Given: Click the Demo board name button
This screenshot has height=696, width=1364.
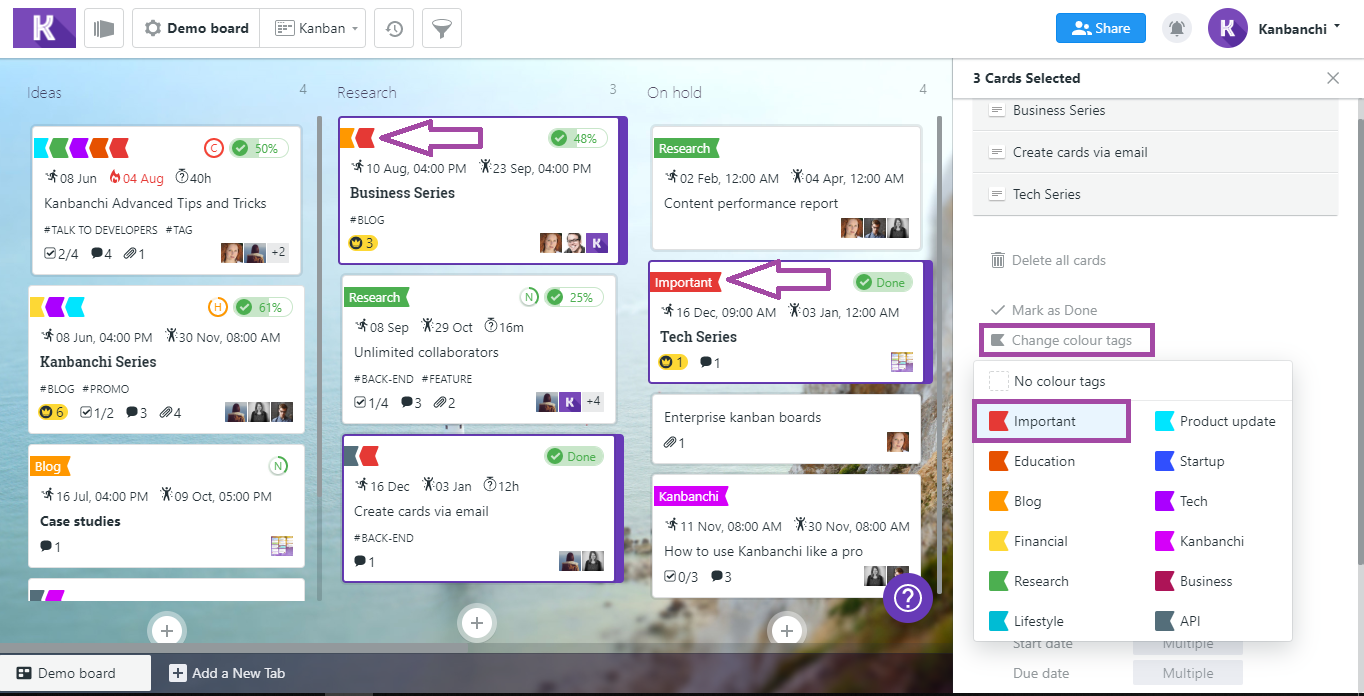Looking at the screenshot, I should coord(197,28).
